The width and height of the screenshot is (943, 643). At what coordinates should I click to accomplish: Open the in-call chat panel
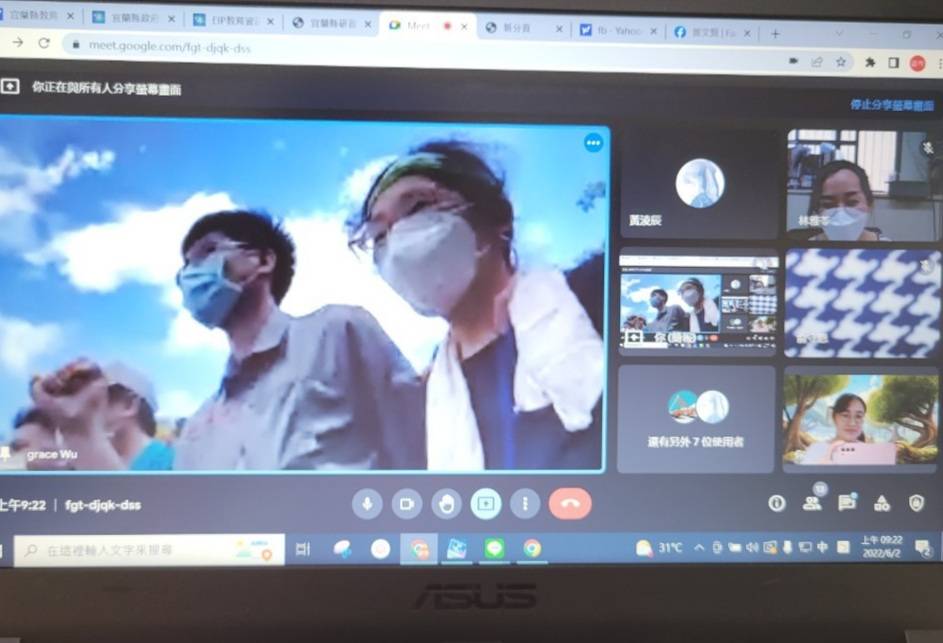click(848, 504)
